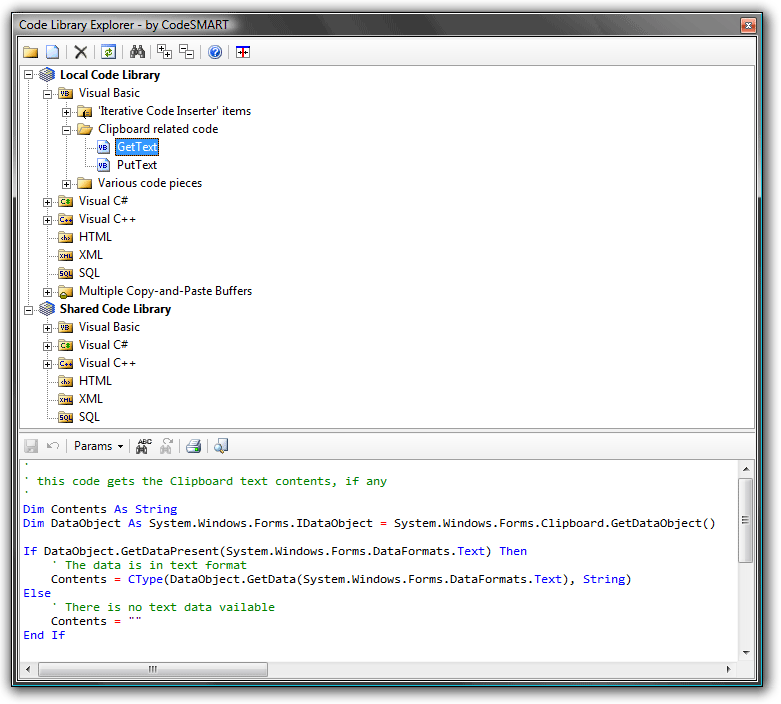Refresh the code library tree
Image resolution: width=781 pixels, height=704 pixels.
tap(109, 52)
